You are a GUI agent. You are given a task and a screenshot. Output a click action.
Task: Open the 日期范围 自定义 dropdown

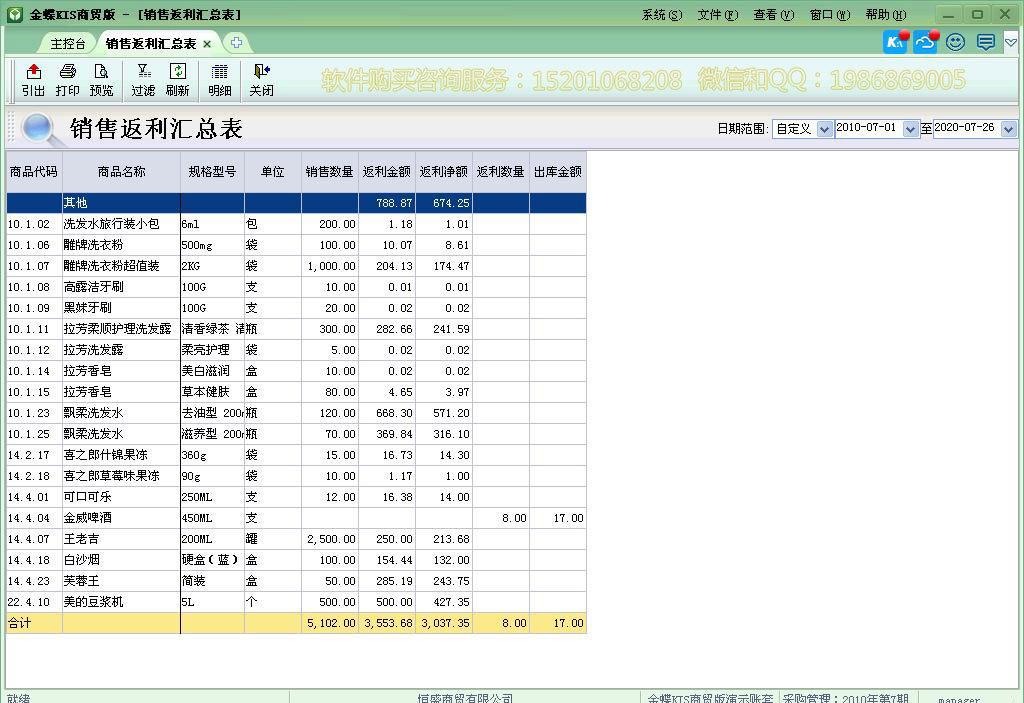(824, 129)
